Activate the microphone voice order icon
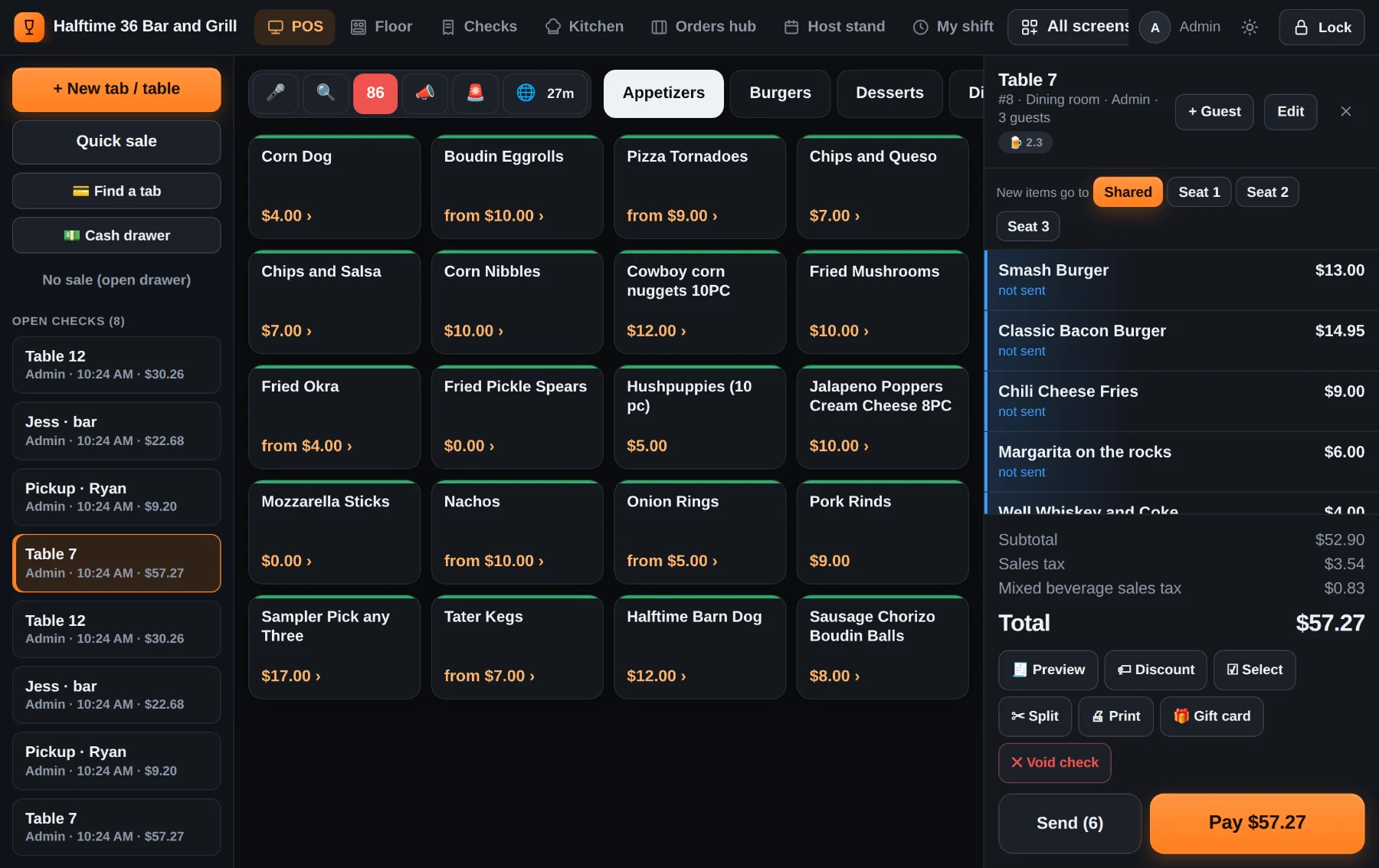 tap(275, 93)
